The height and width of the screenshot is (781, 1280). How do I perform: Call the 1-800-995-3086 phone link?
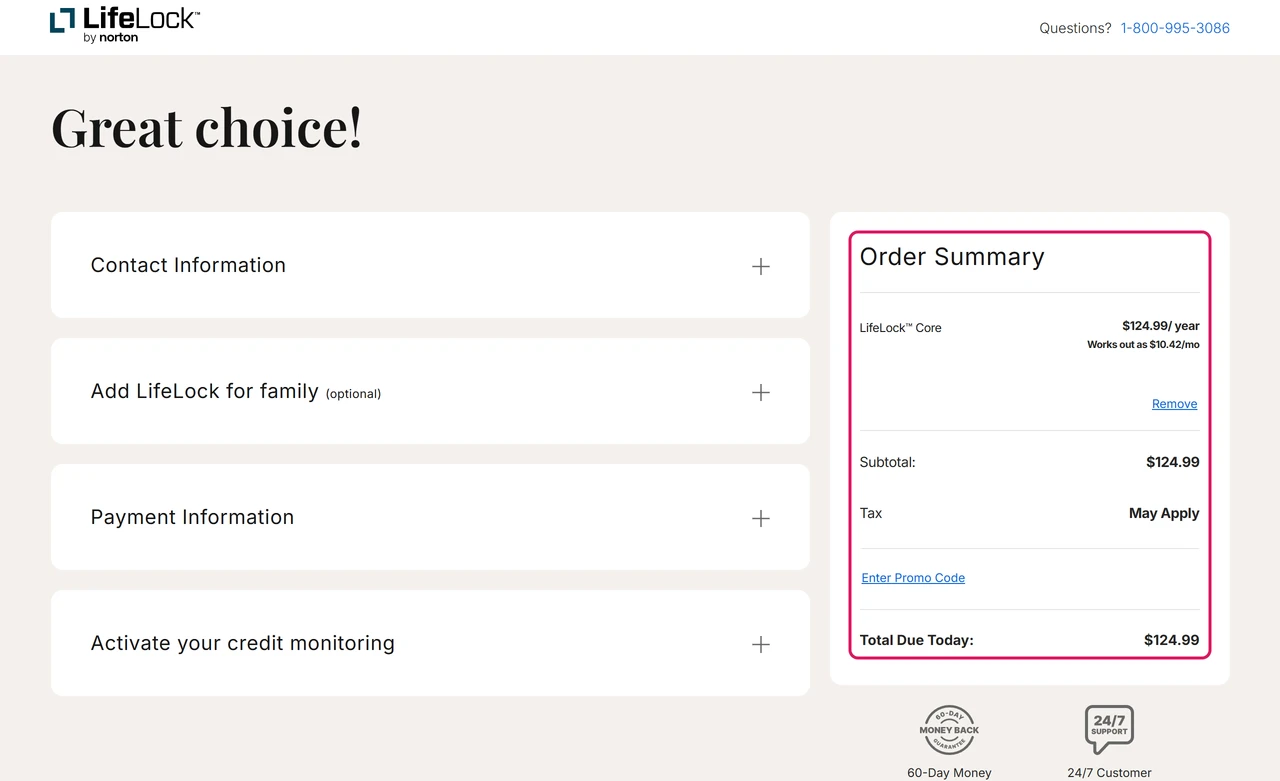pyautogui.click(x=1175, y=28)
